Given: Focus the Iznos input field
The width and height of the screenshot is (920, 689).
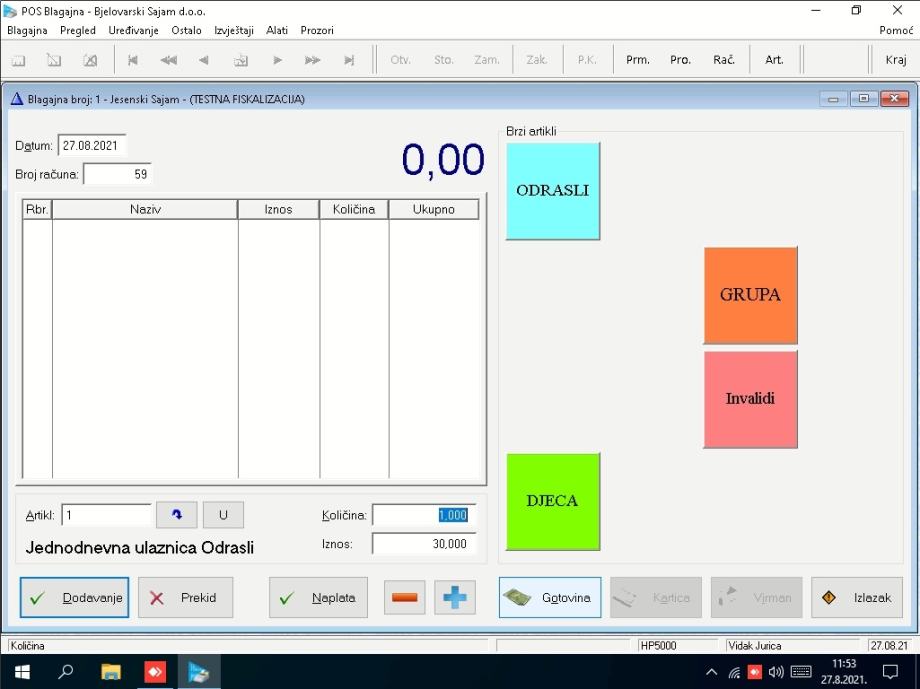Looking at the screenshot, I should point(424,543).
